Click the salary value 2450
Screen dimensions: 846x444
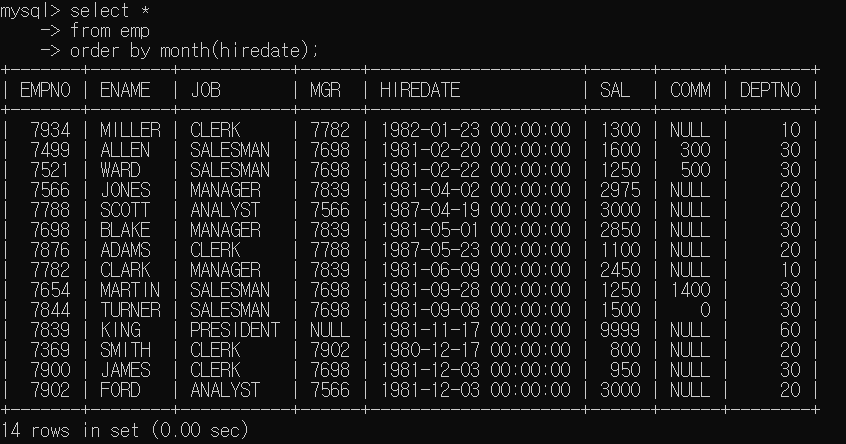point(620,270)
